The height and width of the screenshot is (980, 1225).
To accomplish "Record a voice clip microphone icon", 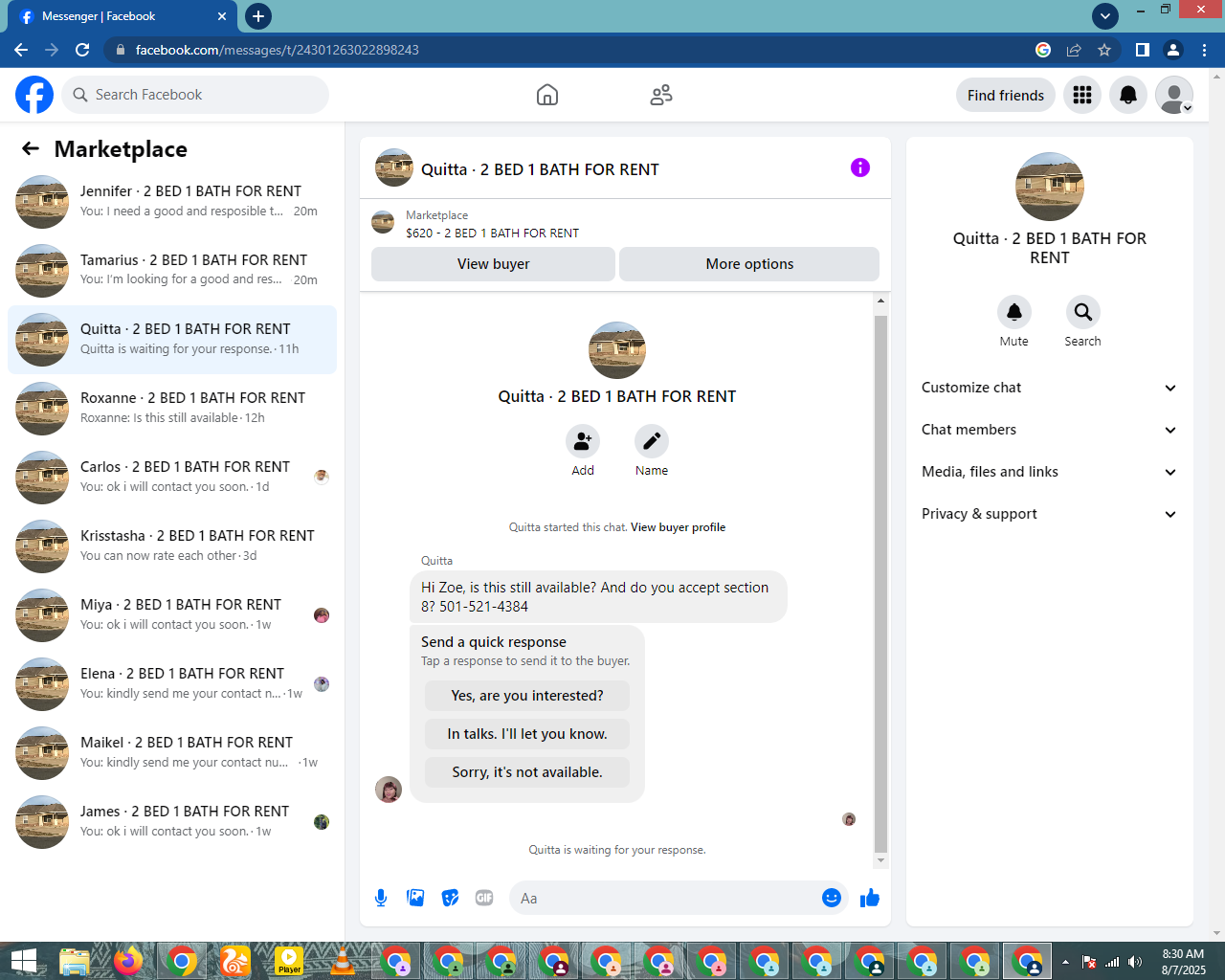I will click(x=381, y=898).
